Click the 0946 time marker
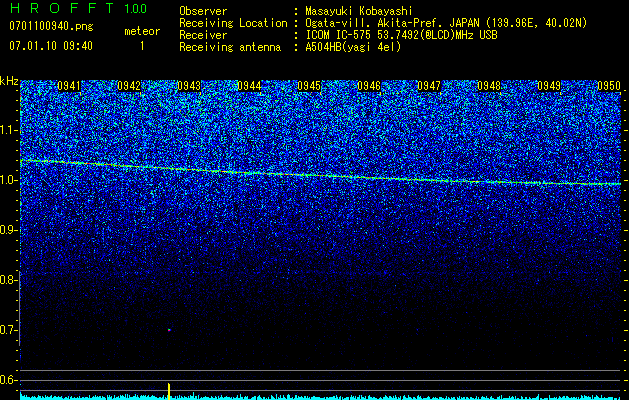 click(369, 86)
